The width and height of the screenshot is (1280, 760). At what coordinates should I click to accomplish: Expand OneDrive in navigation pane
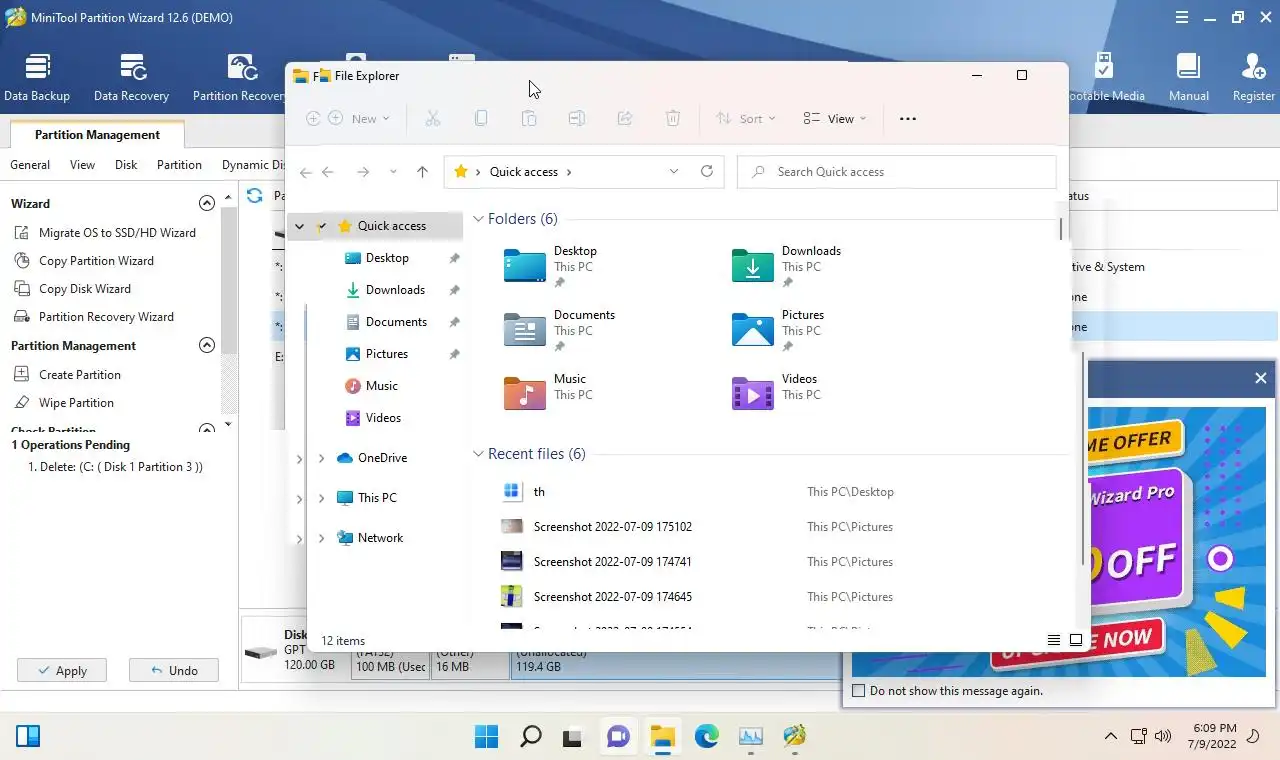[321, 458]
